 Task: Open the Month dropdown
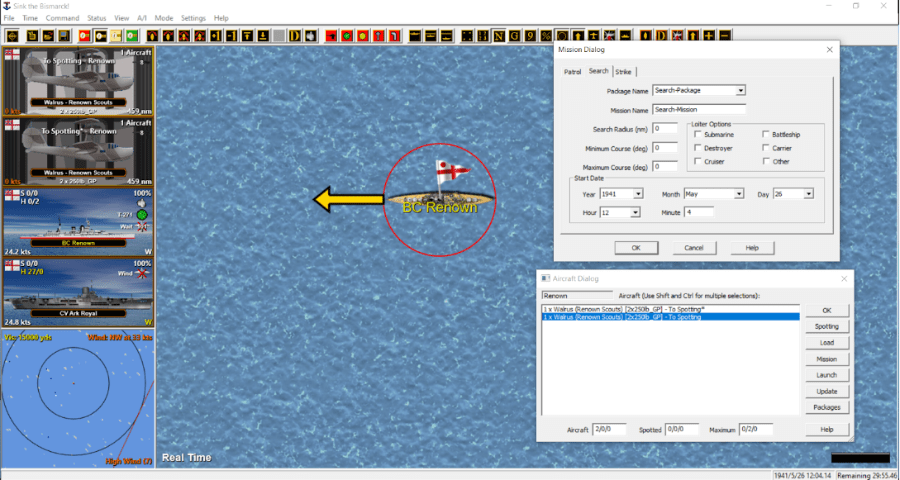(739, 194)
